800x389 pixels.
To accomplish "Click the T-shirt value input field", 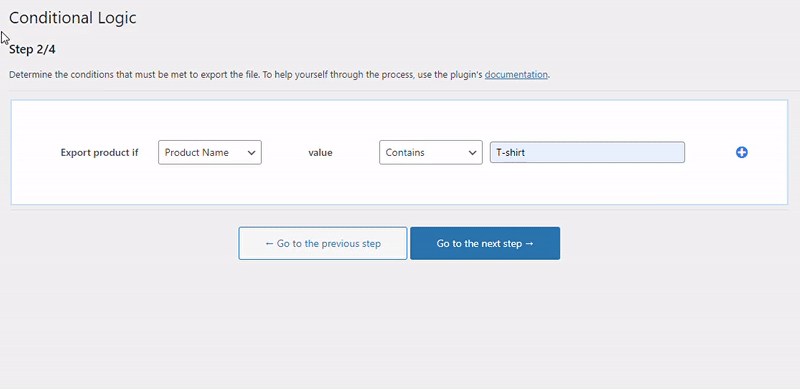I will coord(587,153).
